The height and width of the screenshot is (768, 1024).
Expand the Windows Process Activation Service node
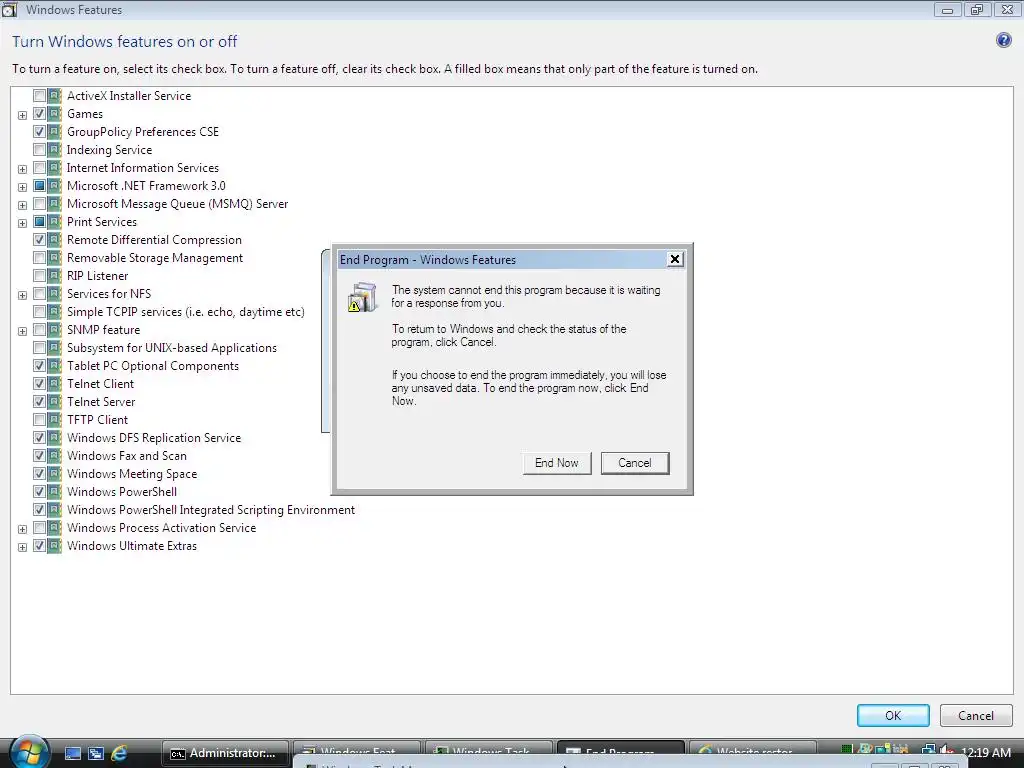[x=22, y=529]
